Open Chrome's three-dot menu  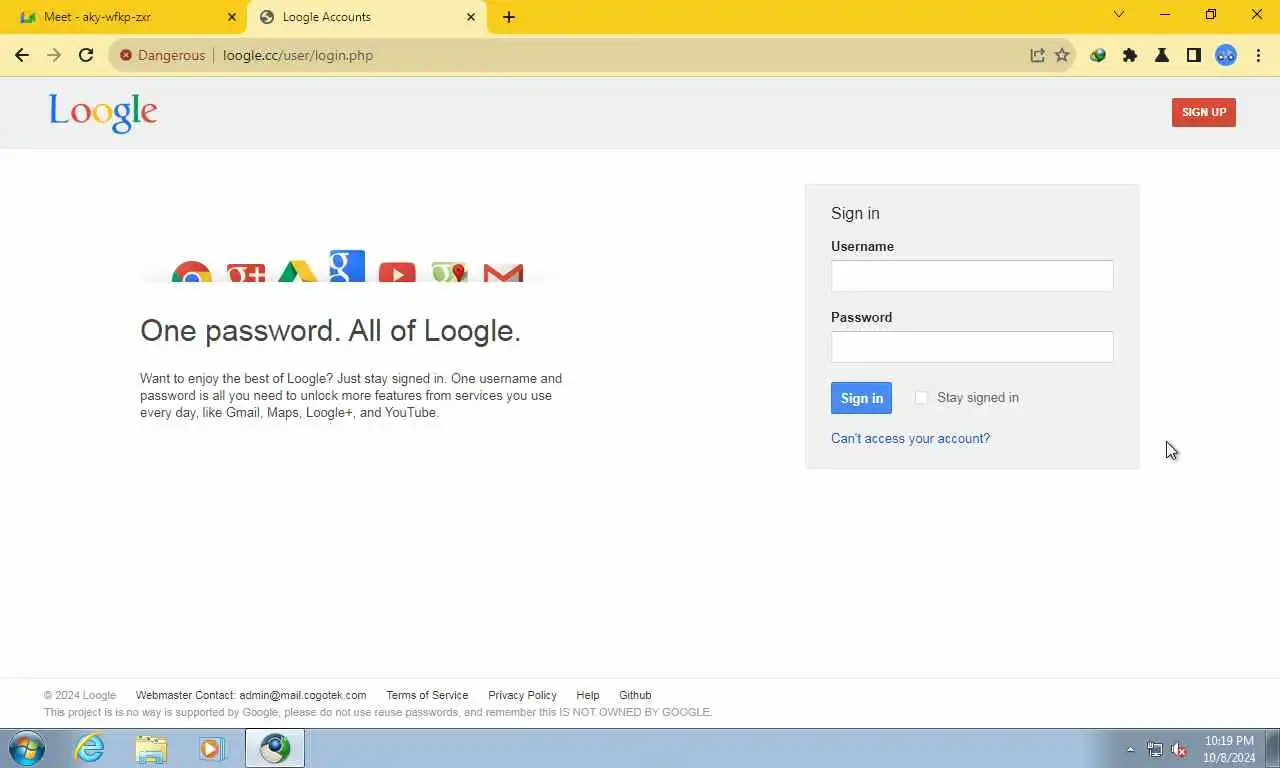point(1258,56)
